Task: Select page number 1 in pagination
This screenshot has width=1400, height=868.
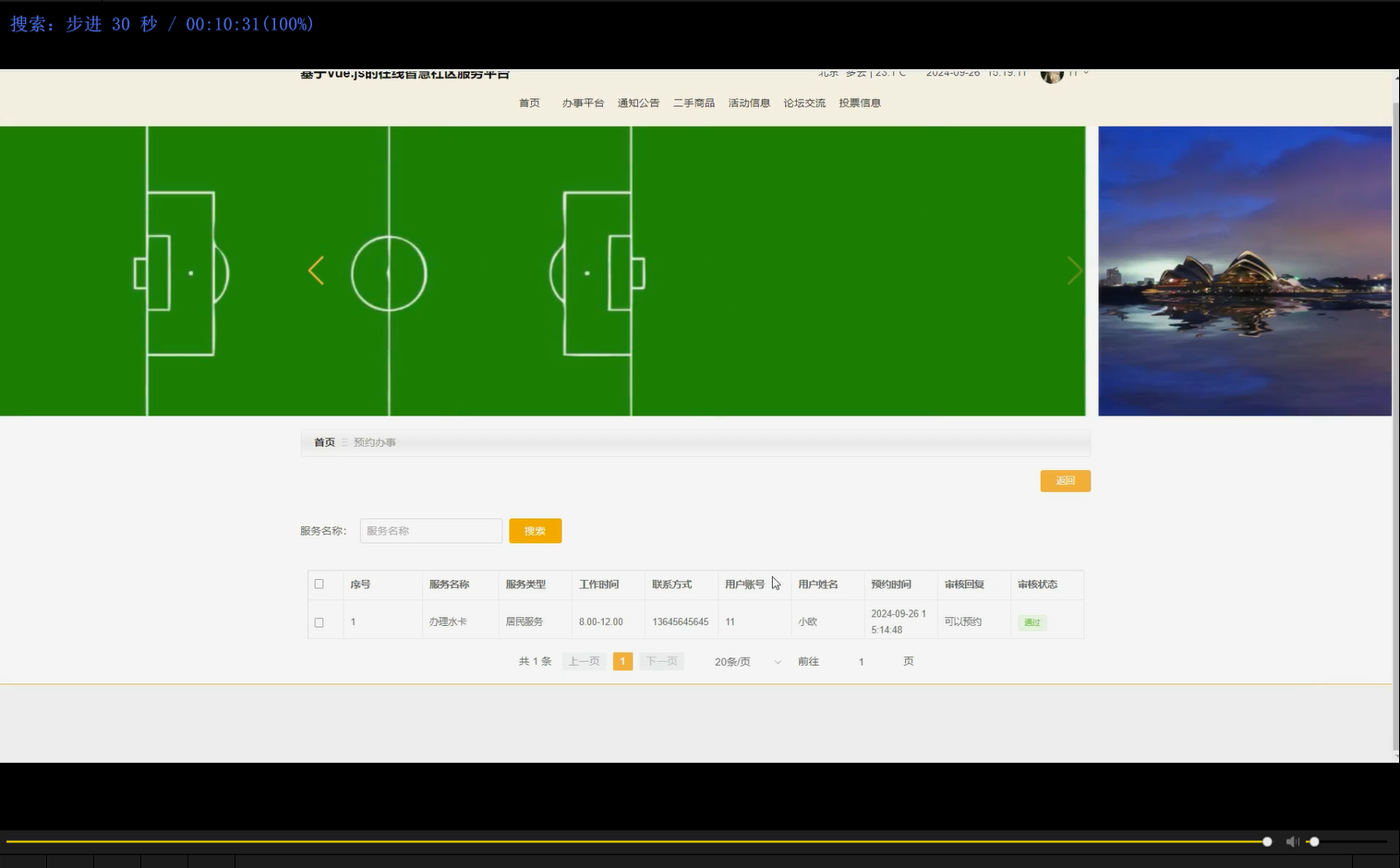Action: pyautogui.click(x=623, y=662)
